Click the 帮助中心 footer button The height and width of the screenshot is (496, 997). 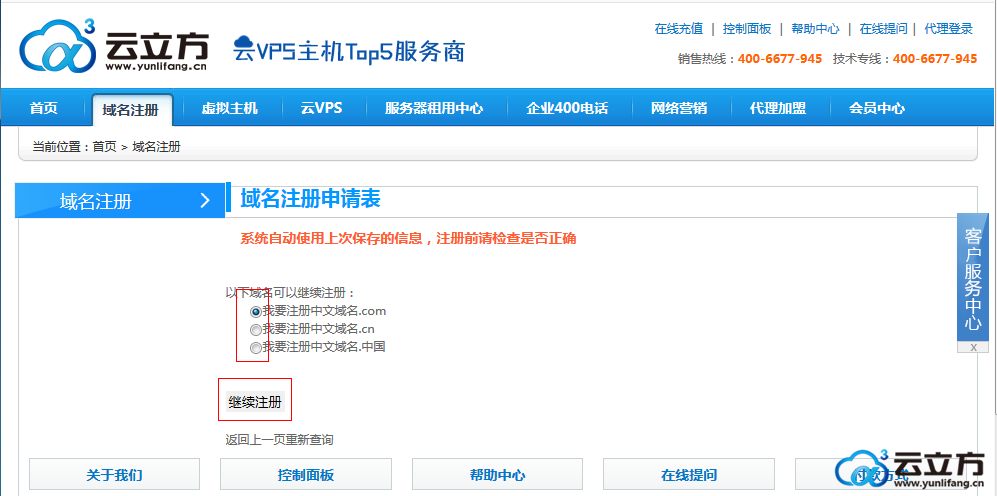click(x=497, y=475)
